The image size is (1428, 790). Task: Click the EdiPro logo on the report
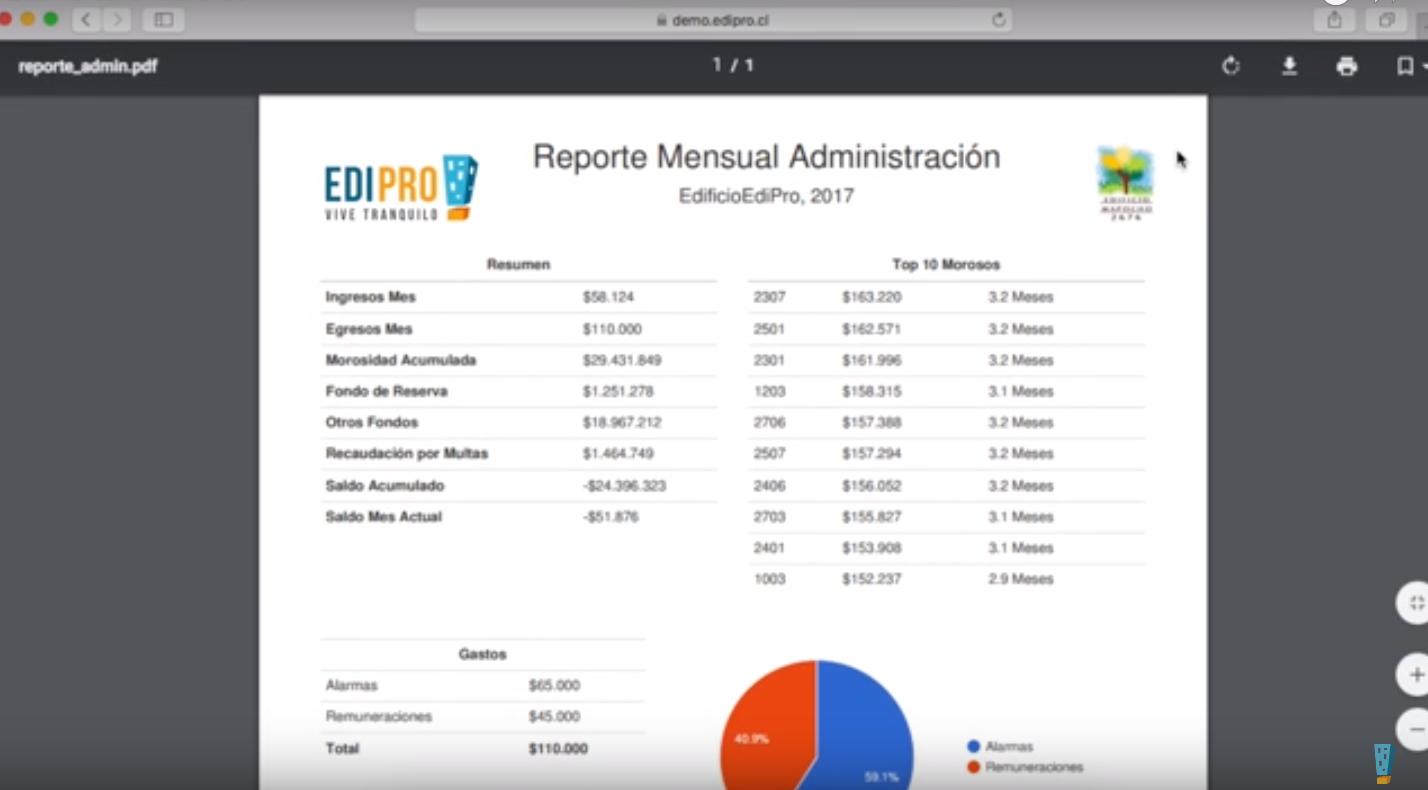400,187
